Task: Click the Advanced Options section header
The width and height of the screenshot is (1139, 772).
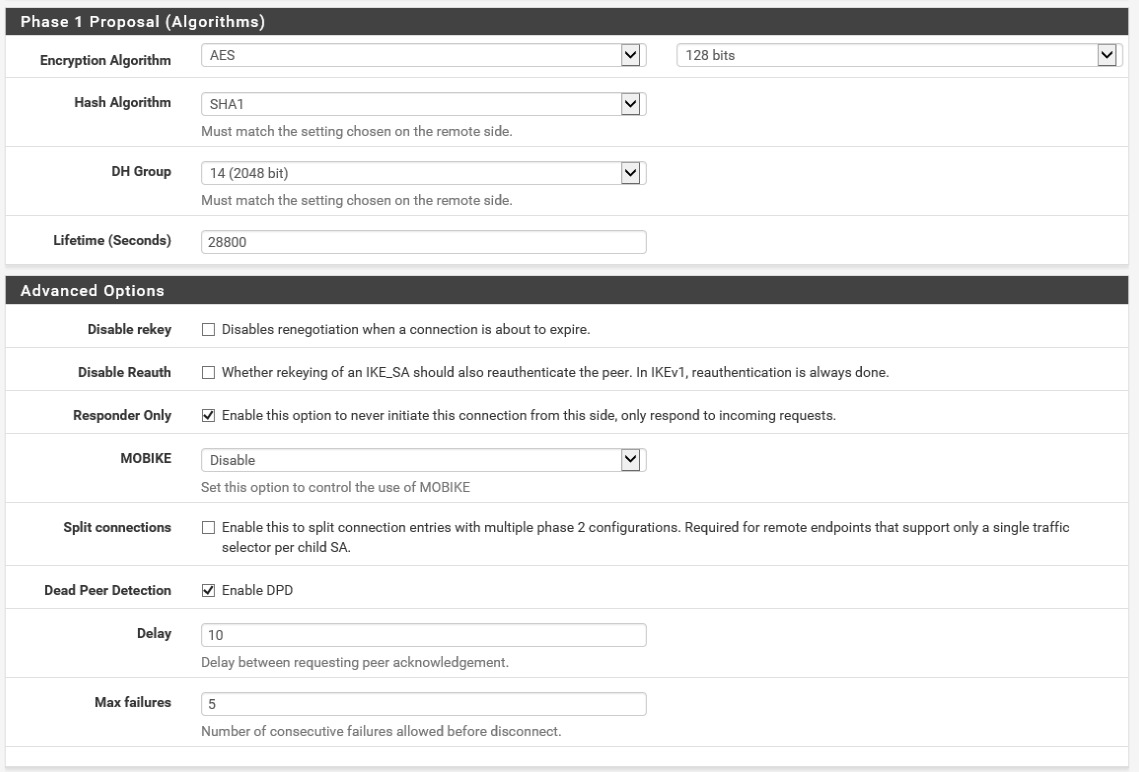Action: (93, 291)
